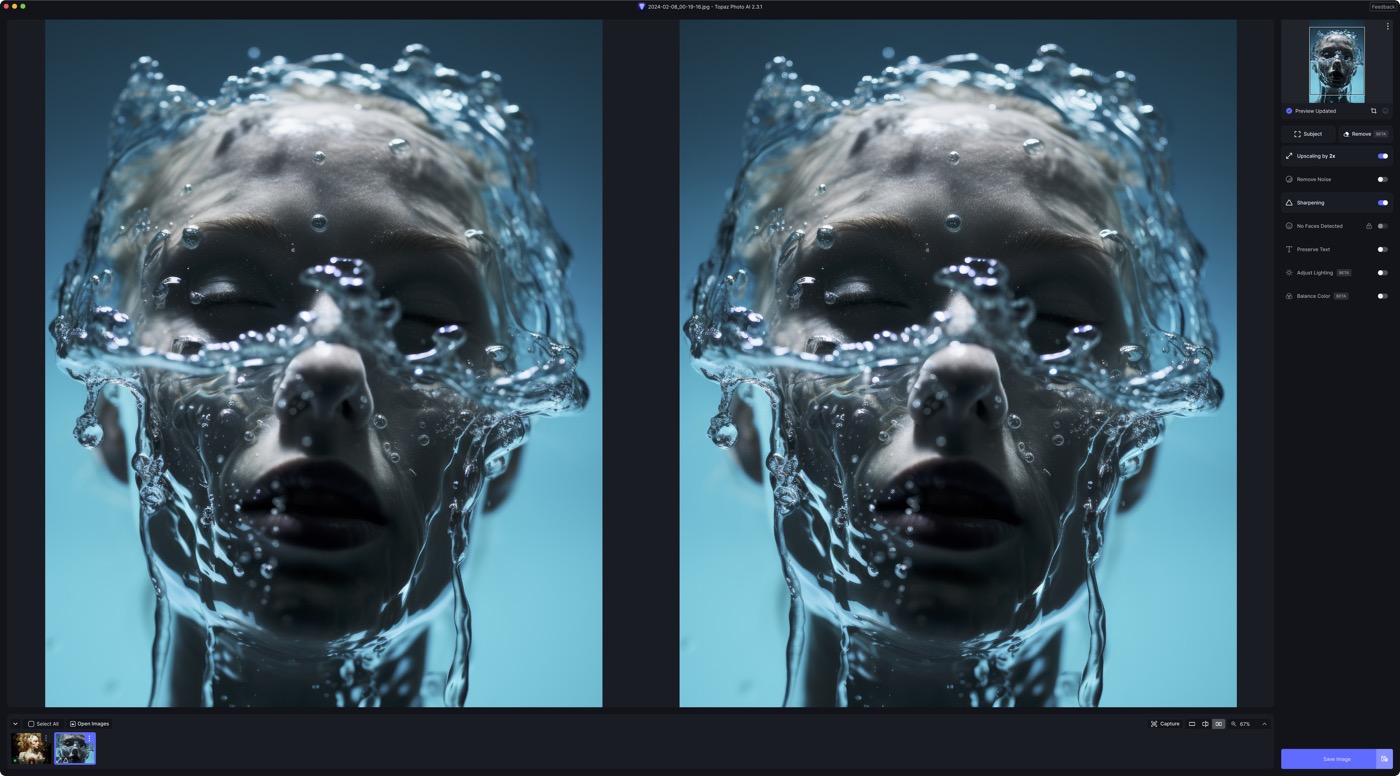The height and width of the screenshot is (776, 1400).
Task: Click the Open Images button
Action: 89,724
